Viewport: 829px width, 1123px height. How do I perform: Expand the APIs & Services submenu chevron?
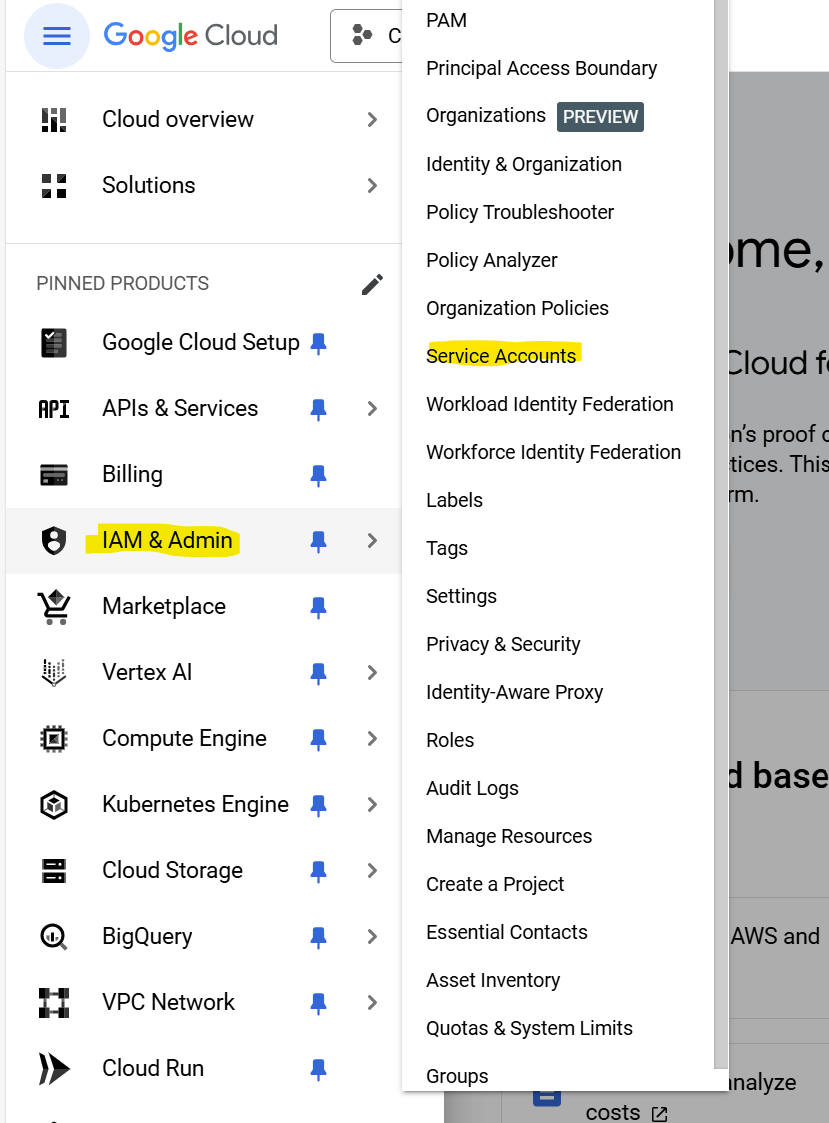coord(372,409)
